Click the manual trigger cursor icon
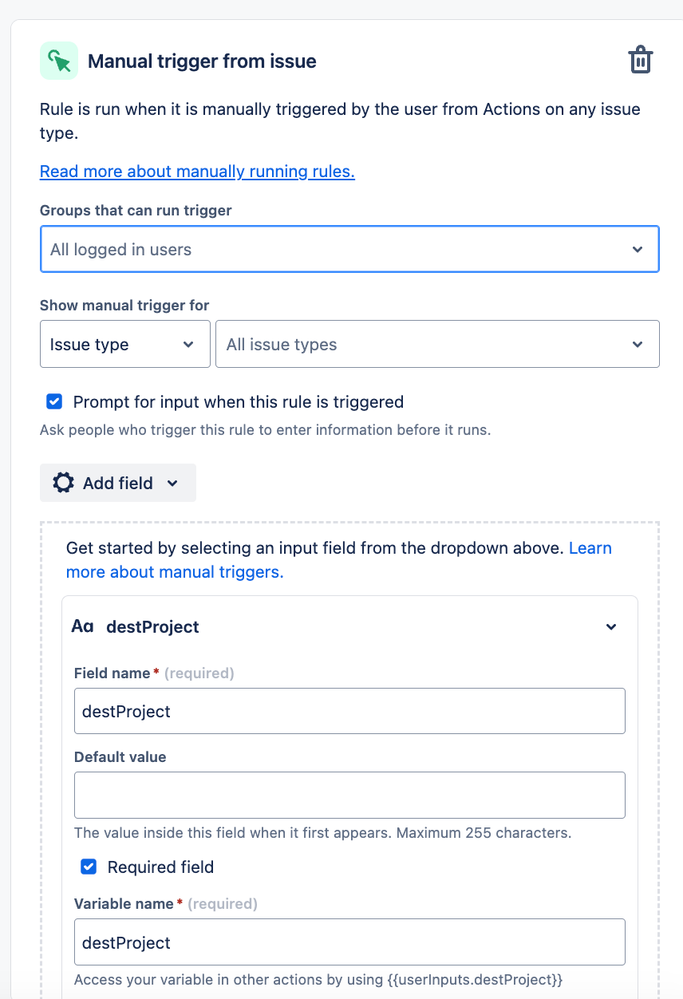The height and width of the screenshot is (999, 683). pos(59,61)
